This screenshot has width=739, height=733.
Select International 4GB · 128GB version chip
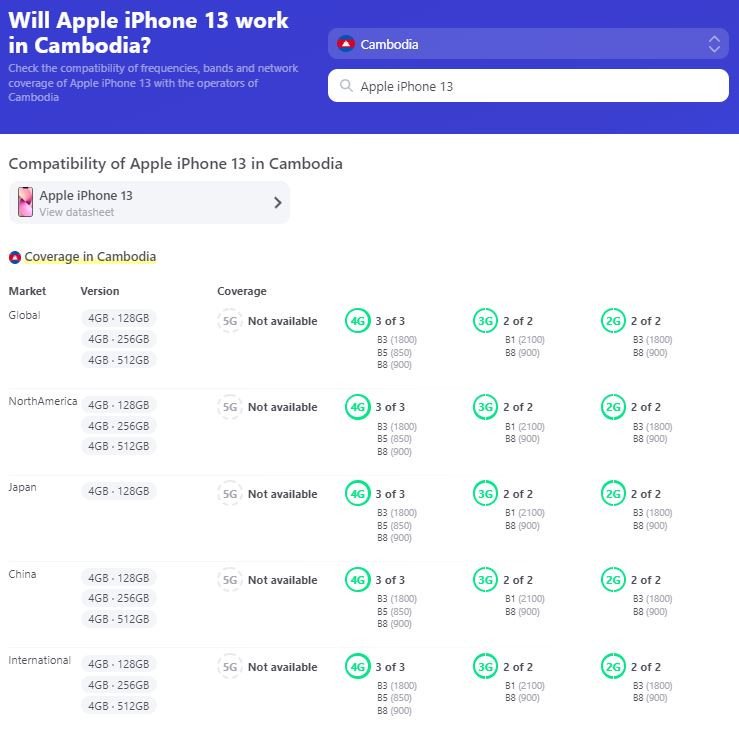tap(119, 664)
